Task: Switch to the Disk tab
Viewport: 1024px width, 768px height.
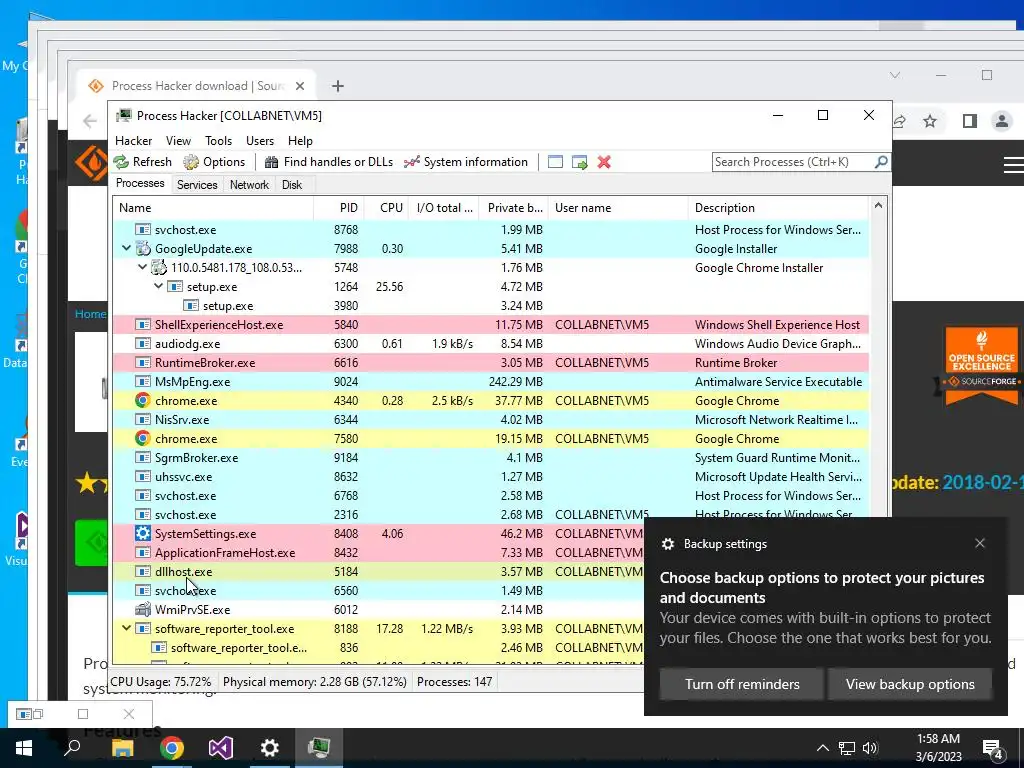Action: (x=292, y=185)
